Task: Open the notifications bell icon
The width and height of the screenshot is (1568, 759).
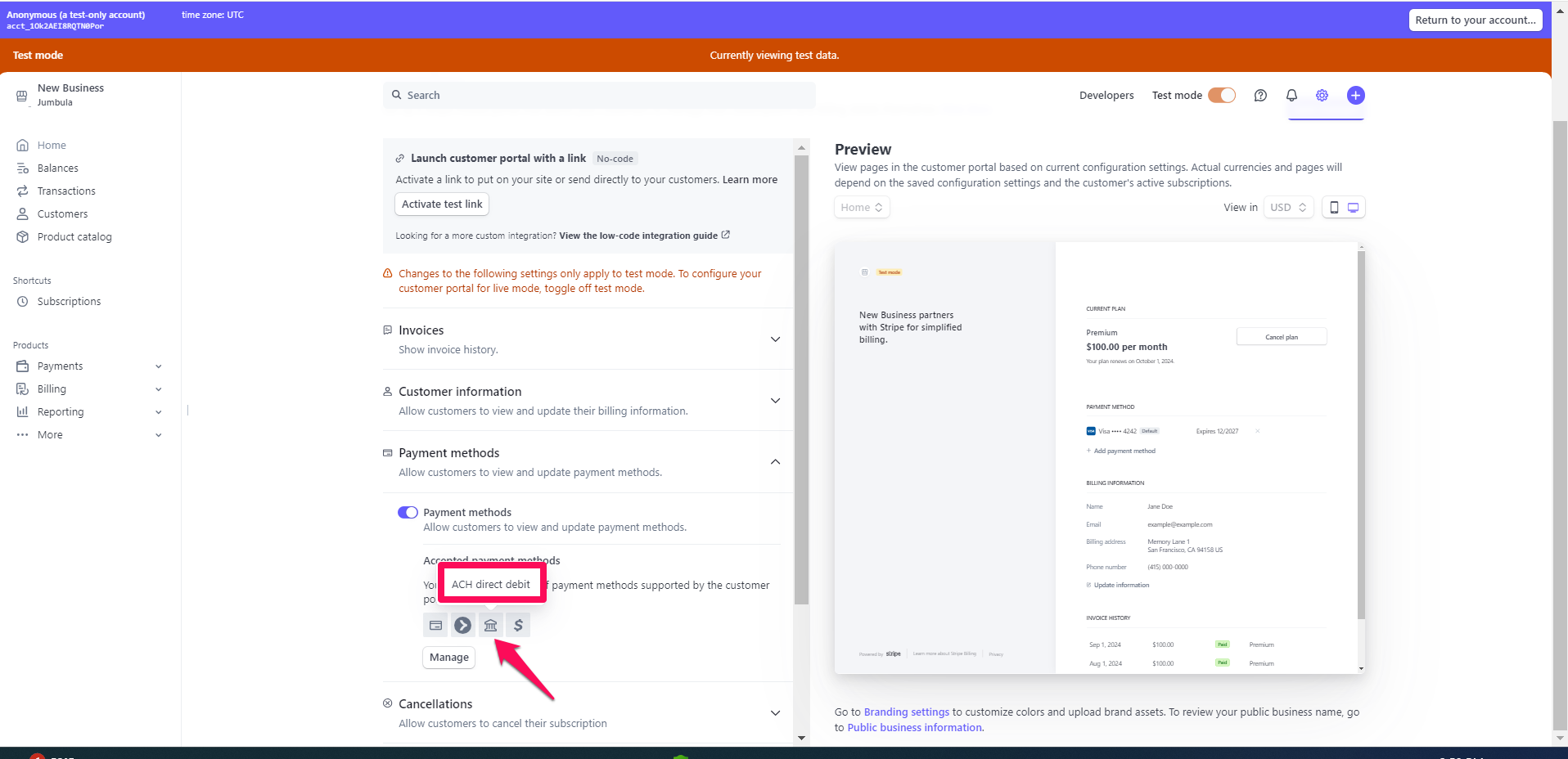Action: (1291, 95)
